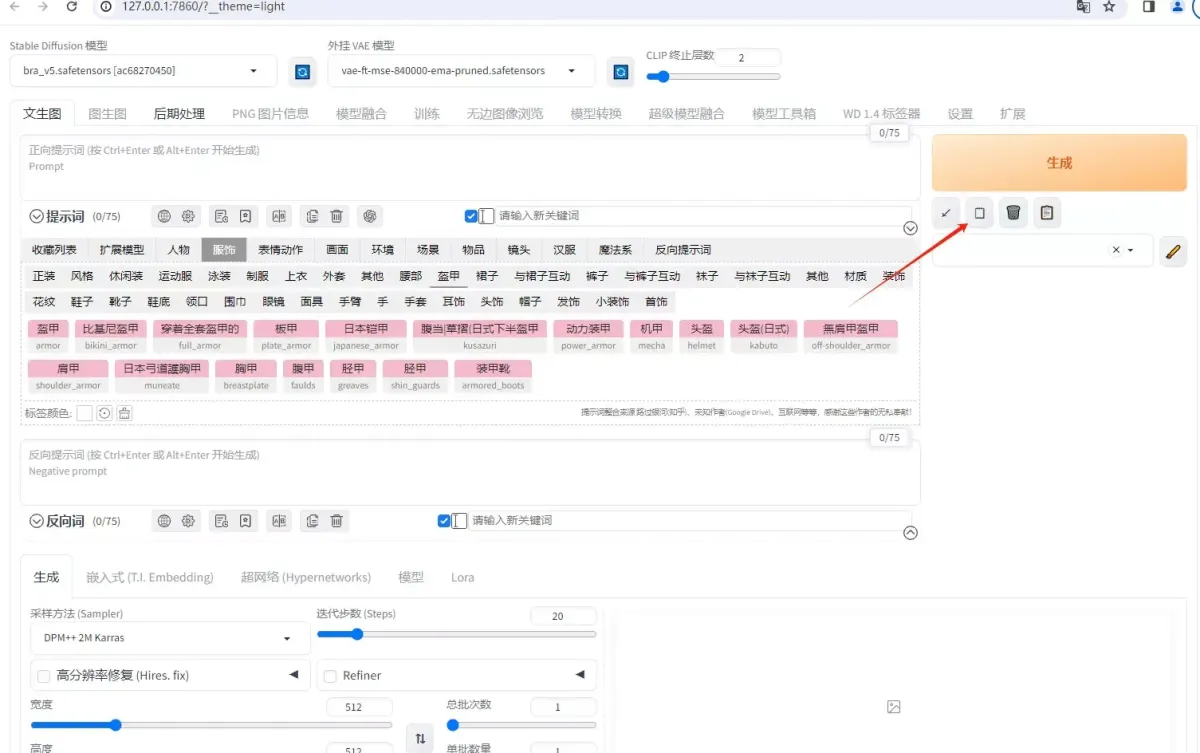Swap width and height with arrows button
The height and width of the screenshot is (753, 1200).
pos(420,739)
